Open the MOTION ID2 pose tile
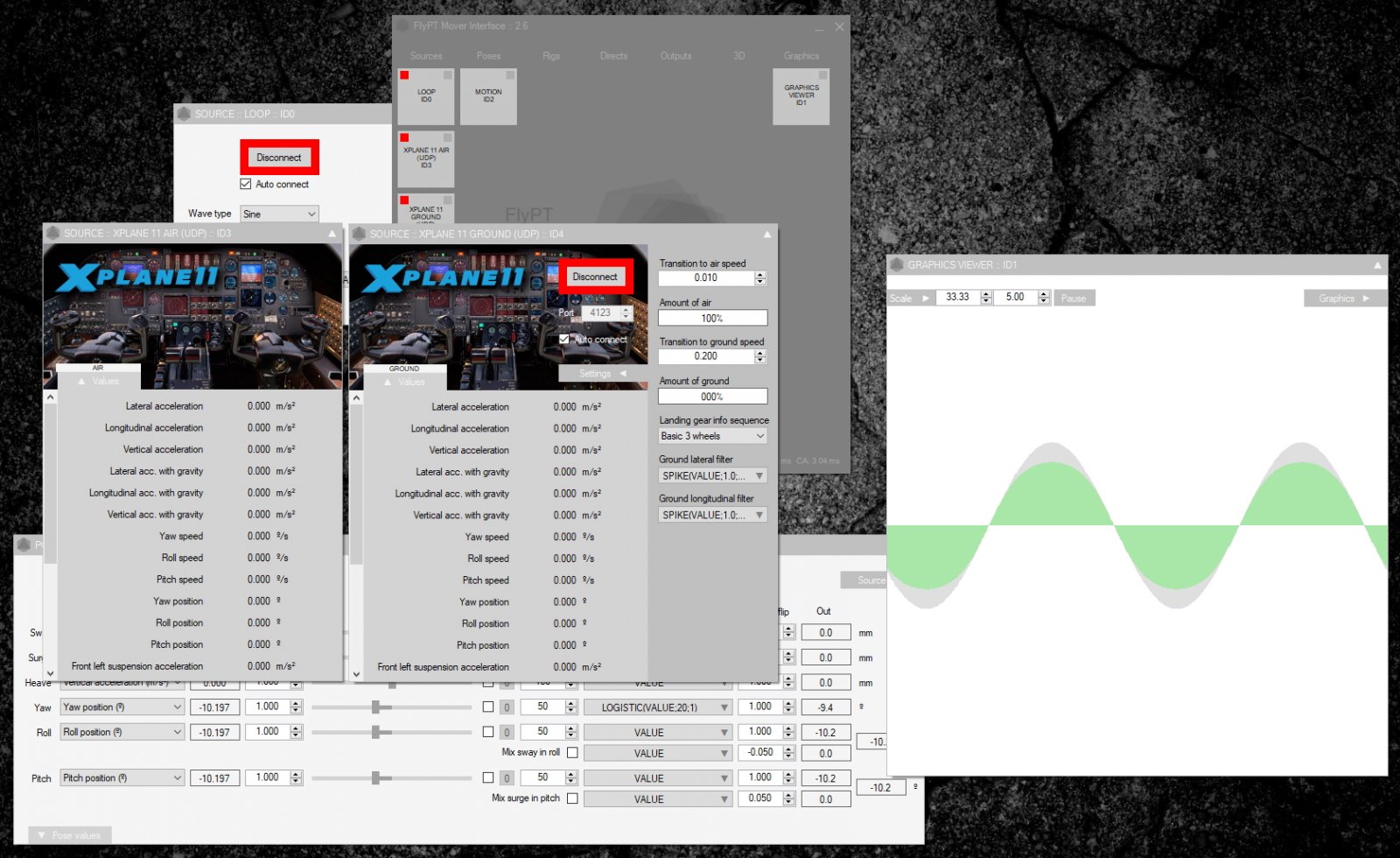This screenshot has height=858, width=1400. point(488,96)
